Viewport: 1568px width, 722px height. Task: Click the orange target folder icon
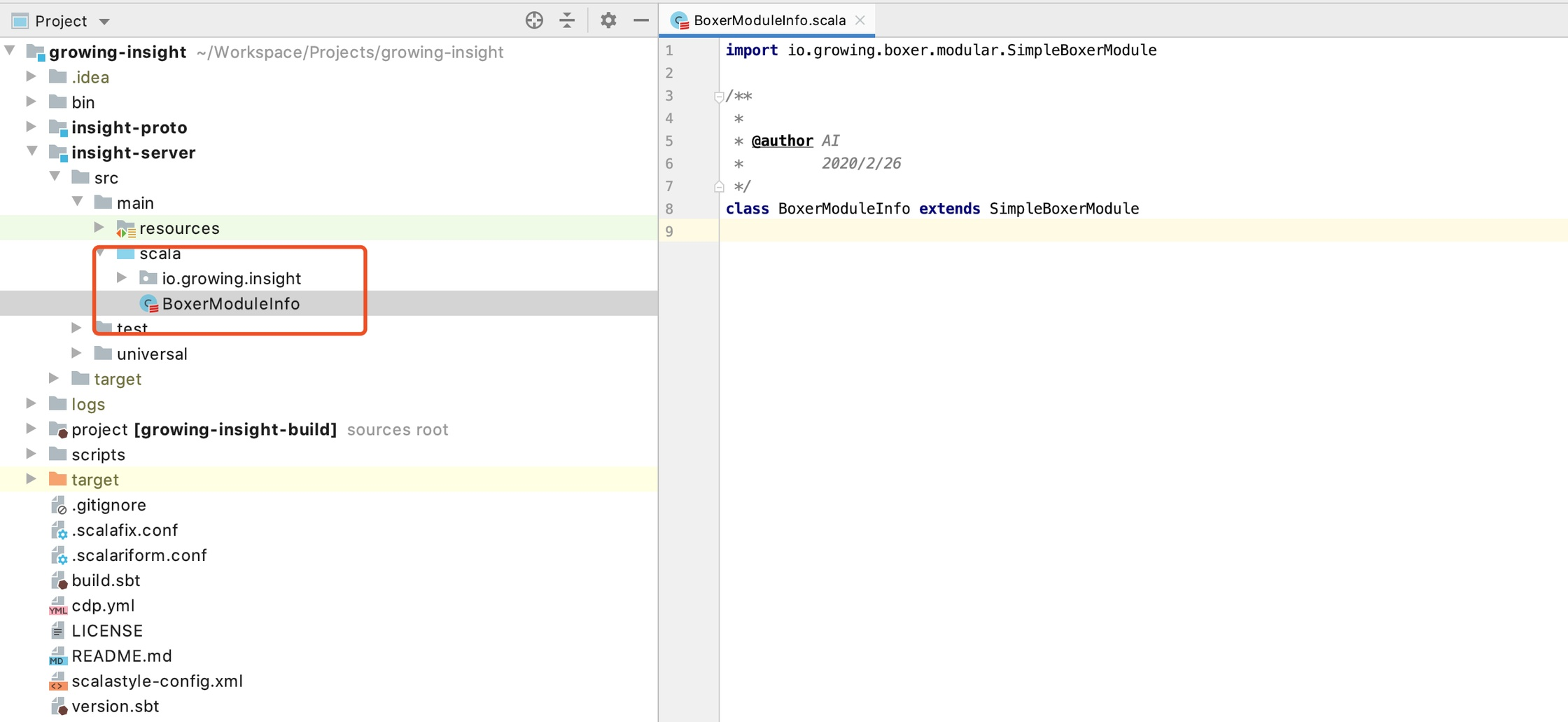(x=58, y=479)
